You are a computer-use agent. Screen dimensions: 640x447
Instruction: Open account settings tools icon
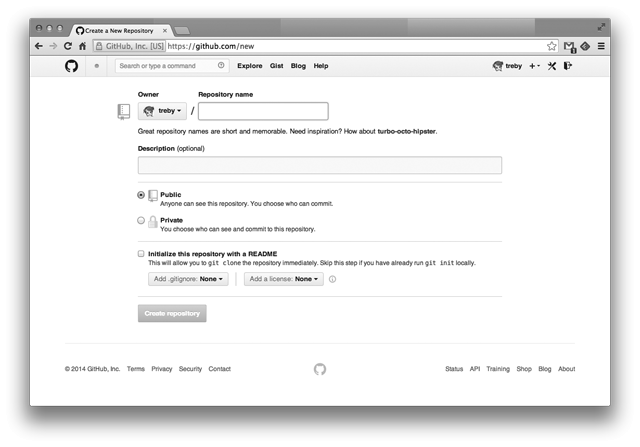[x=552, y=66]
